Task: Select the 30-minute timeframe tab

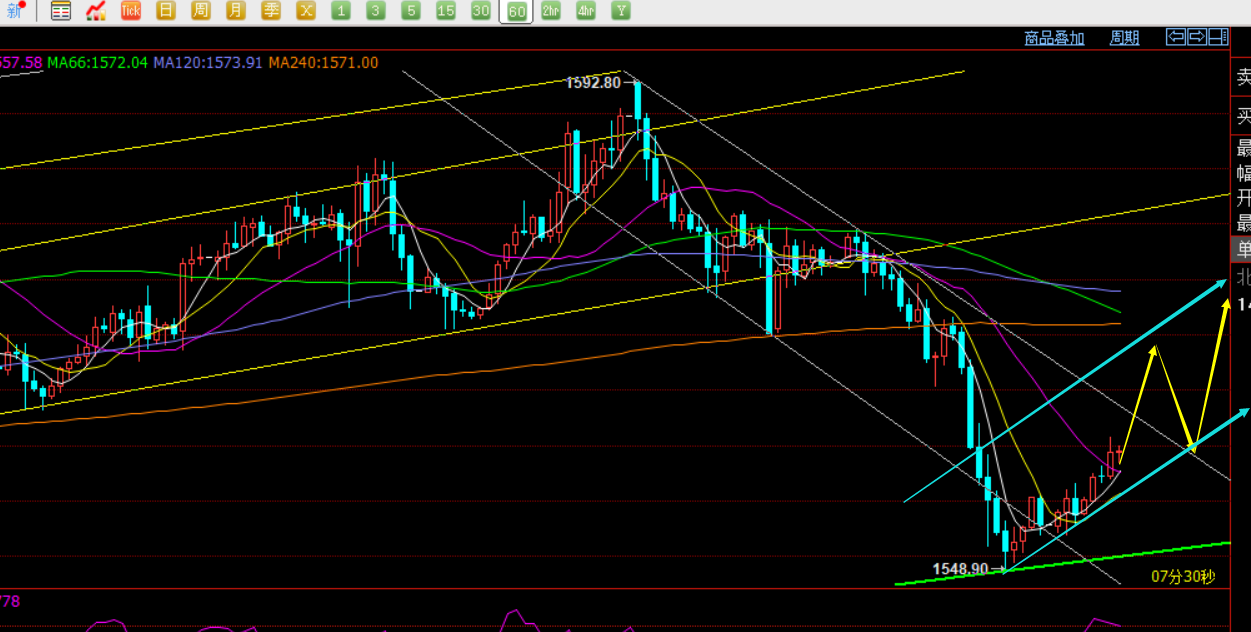Action: pos(481,11)
